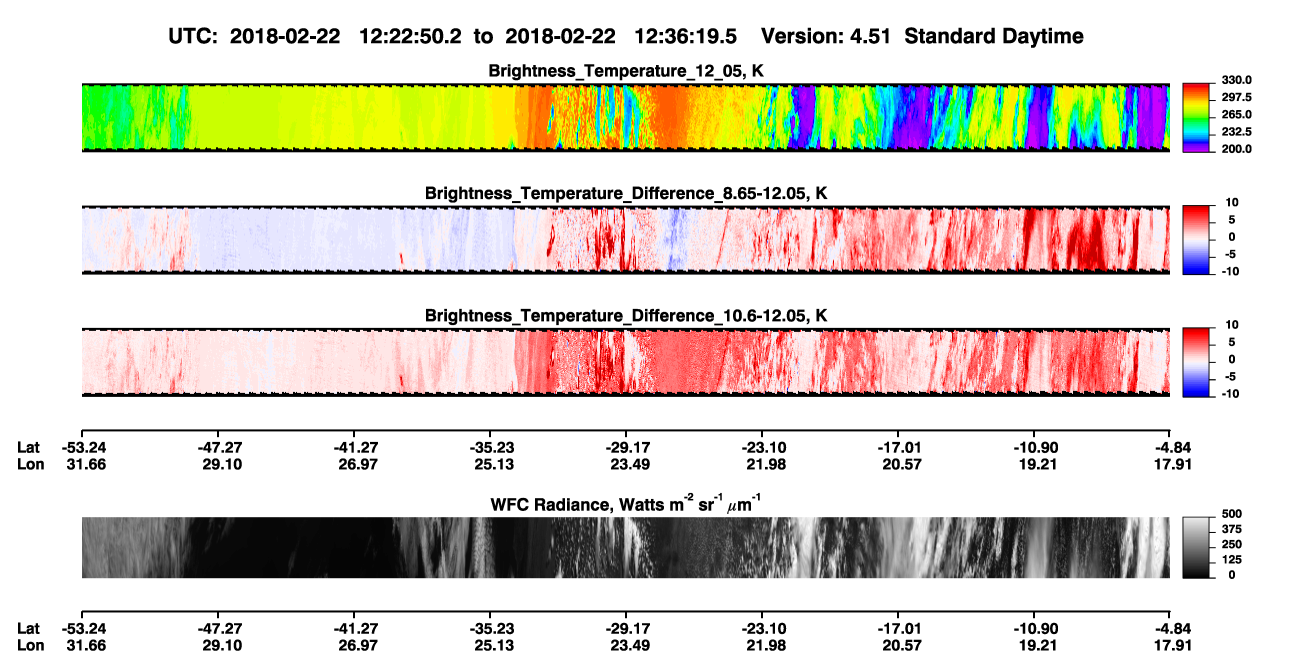Click the 'Lon' axis label under the 10.6-12.05 panel
This screenshot has width=1300, height=667.
29,465
